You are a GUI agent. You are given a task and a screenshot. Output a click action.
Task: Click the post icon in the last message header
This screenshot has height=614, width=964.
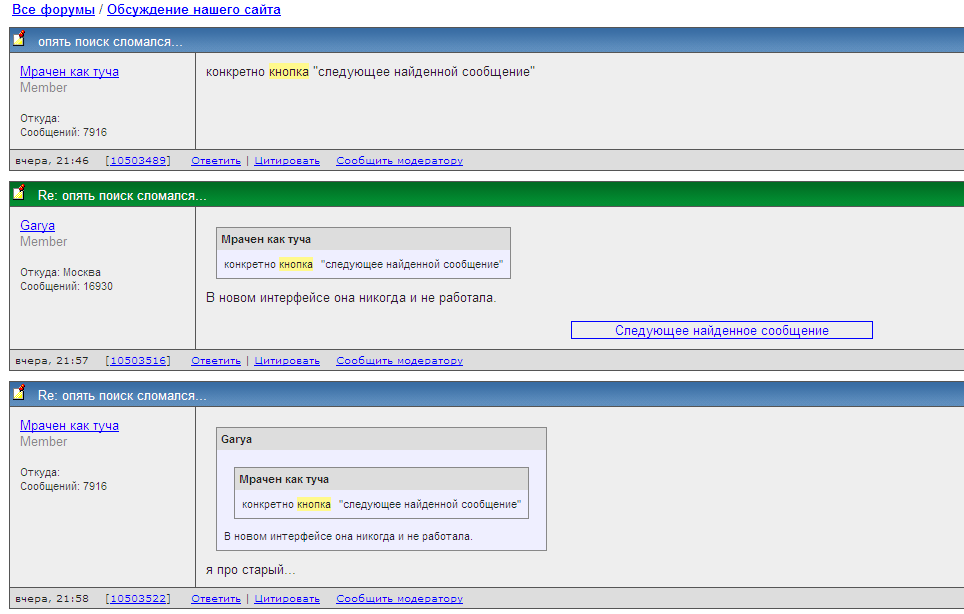[19, 393]
